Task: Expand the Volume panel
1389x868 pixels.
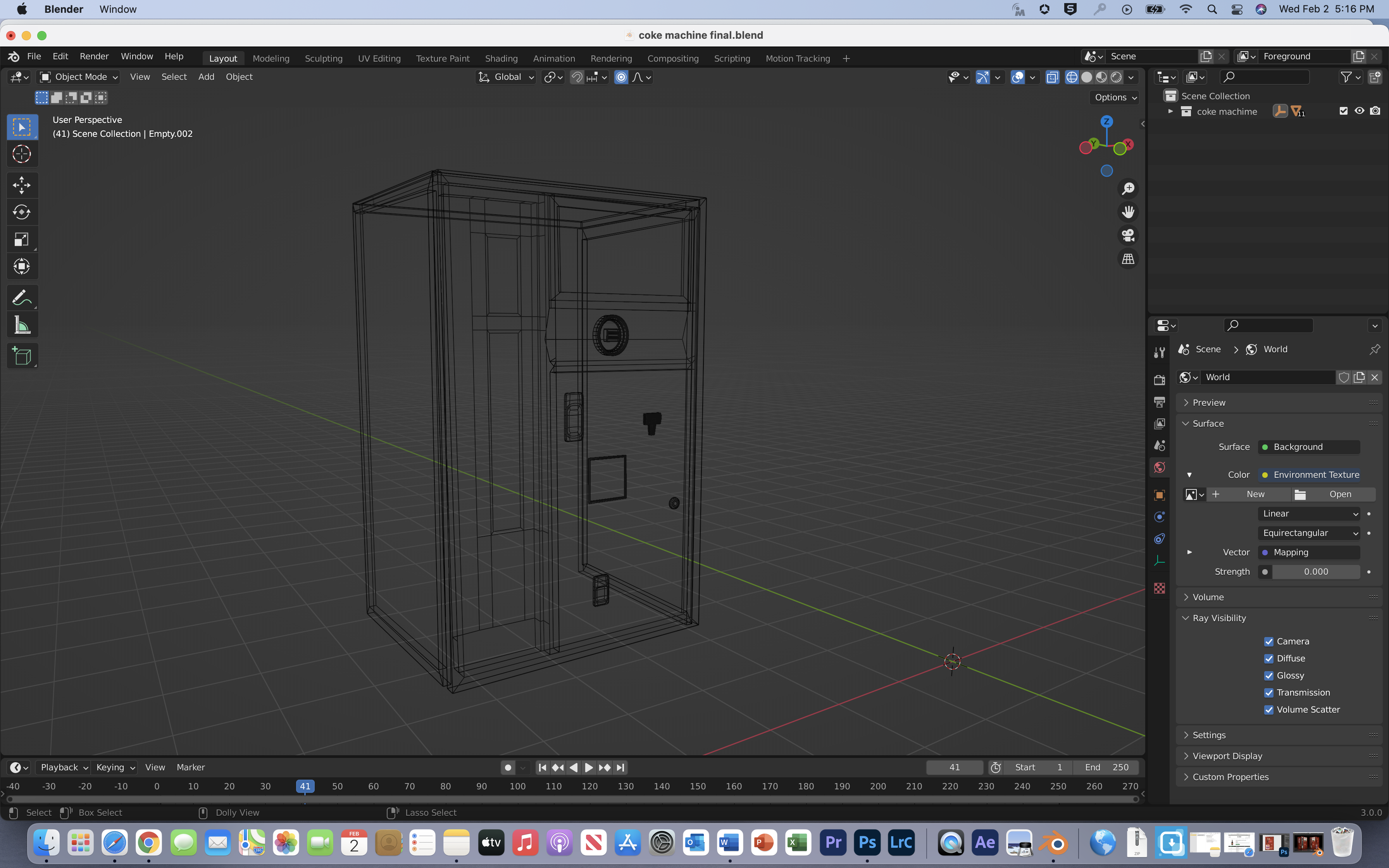Action: (x=1208, y=597)
